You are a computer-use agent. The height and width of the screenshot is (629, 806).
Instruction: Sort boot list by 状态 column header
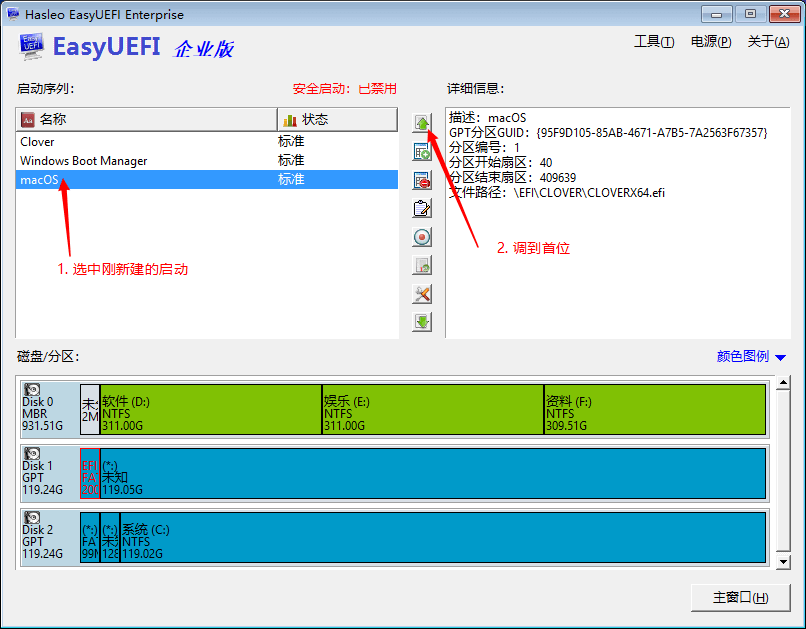pyautogui.click(x=337, y=119)
